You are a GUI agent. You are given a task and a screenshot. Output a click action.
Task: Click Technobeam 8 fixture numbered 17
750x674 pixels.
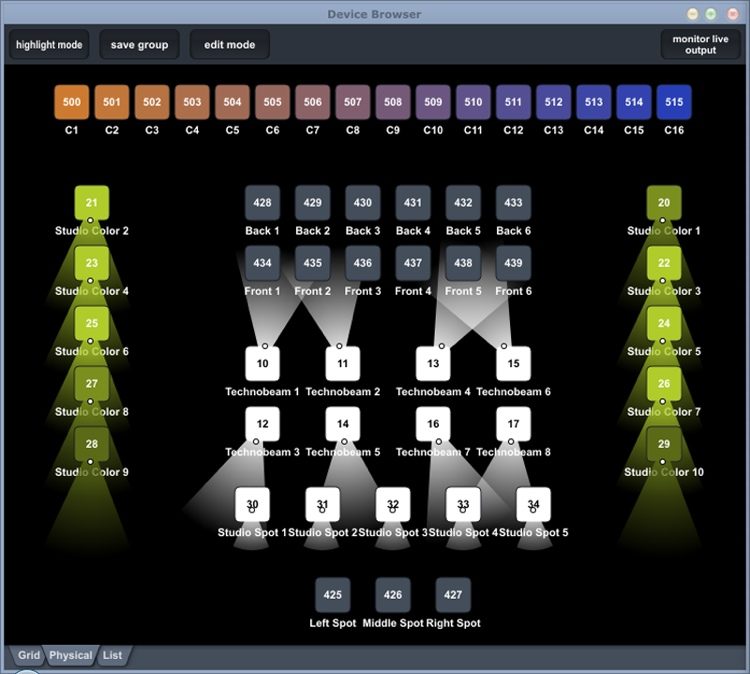coord(513,424)
